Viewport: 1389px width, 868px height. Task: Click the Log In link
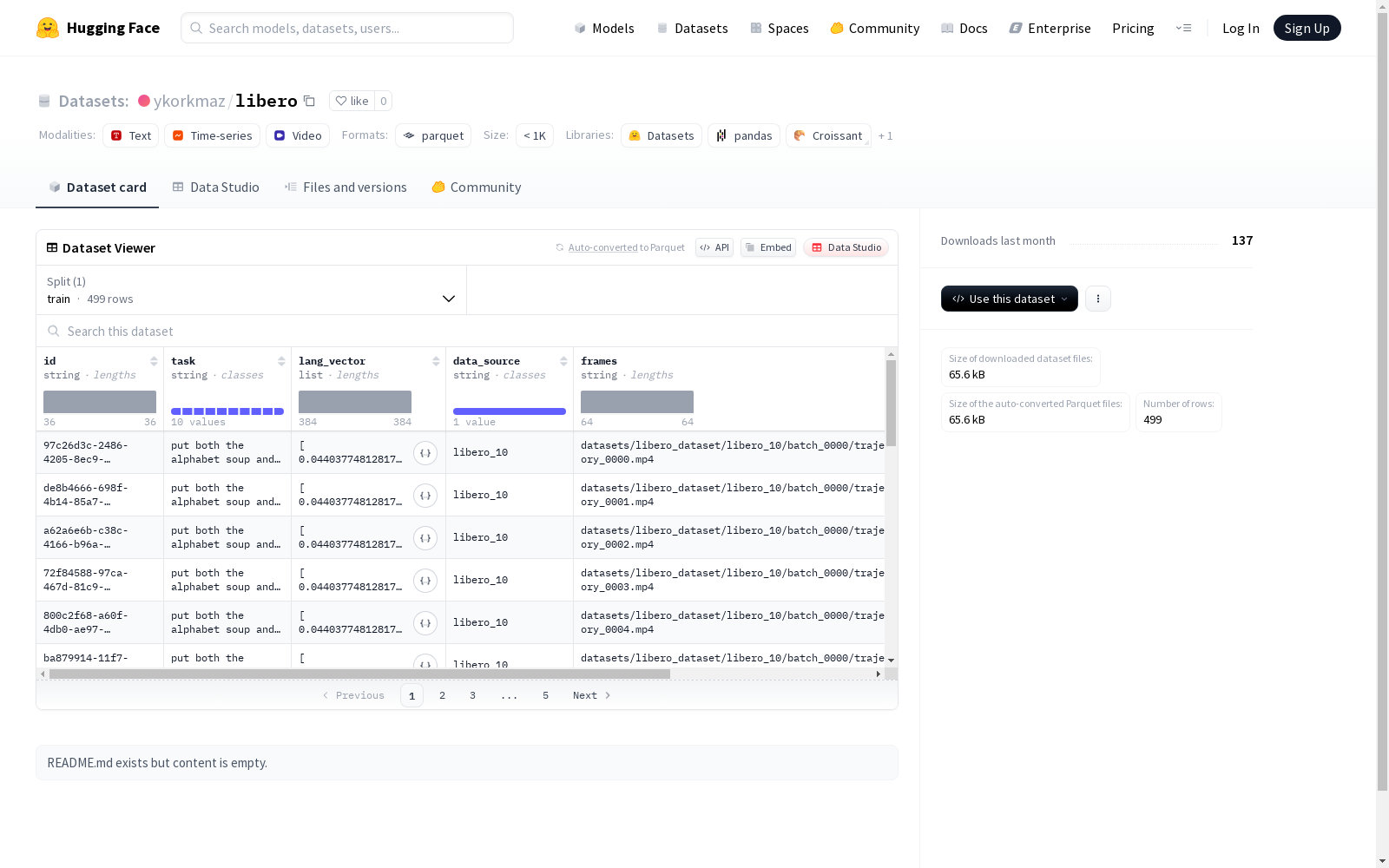click(x=1241, y=28)
